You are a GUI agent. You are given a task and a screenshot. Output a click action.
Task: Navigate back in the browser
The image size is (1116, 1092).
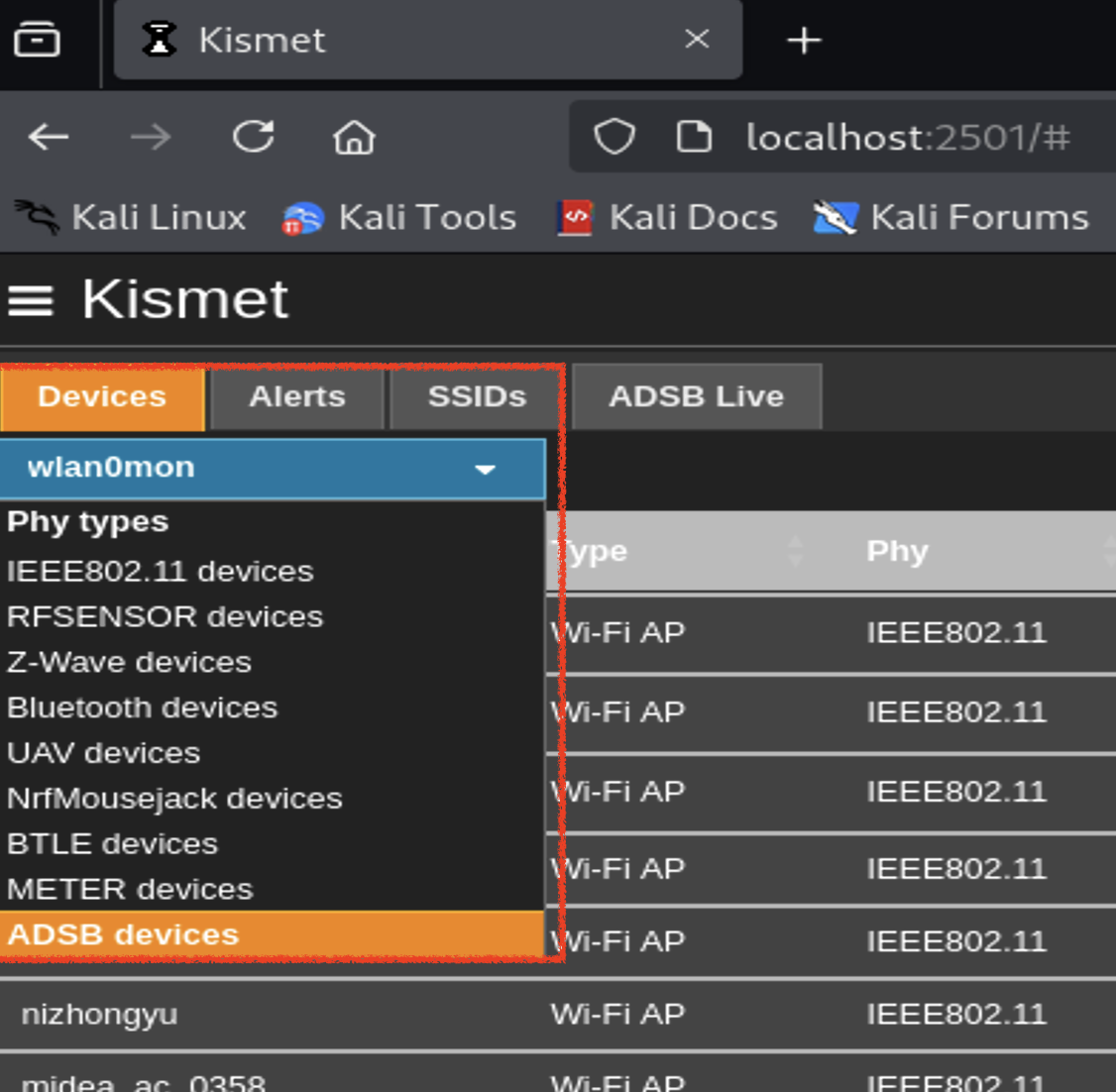[x=49, y=137]
